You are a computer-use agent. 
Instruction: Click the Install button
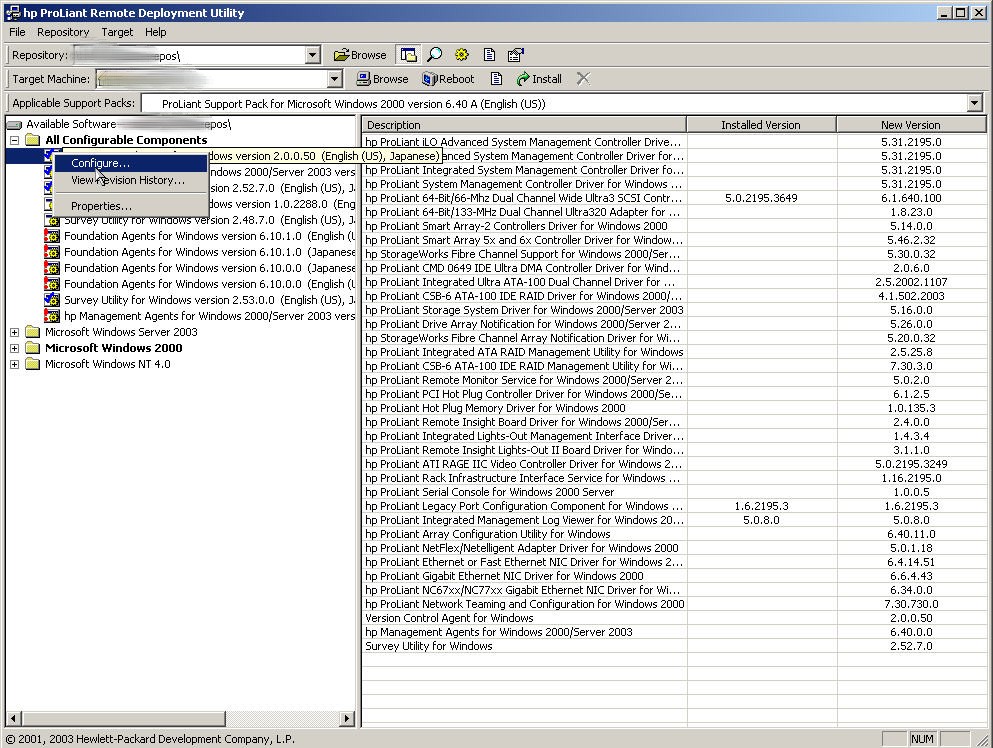pyautogui.click(x=539, y=79)
